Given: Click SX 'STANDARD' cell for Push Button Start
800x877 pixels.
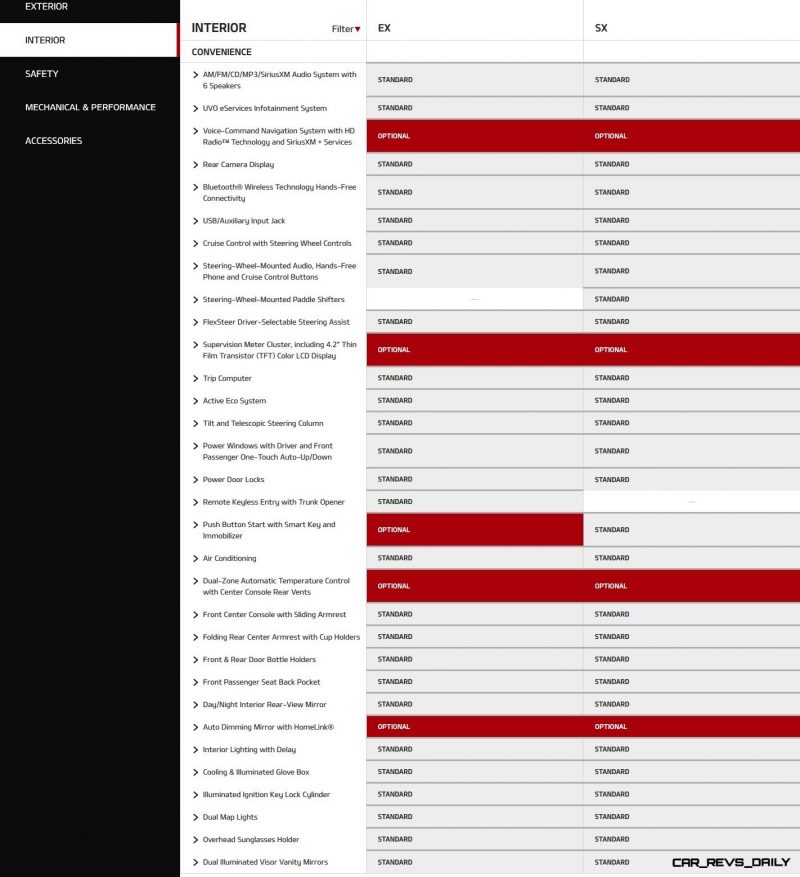Looking at the screenshot, I should [x=691, y=530].
